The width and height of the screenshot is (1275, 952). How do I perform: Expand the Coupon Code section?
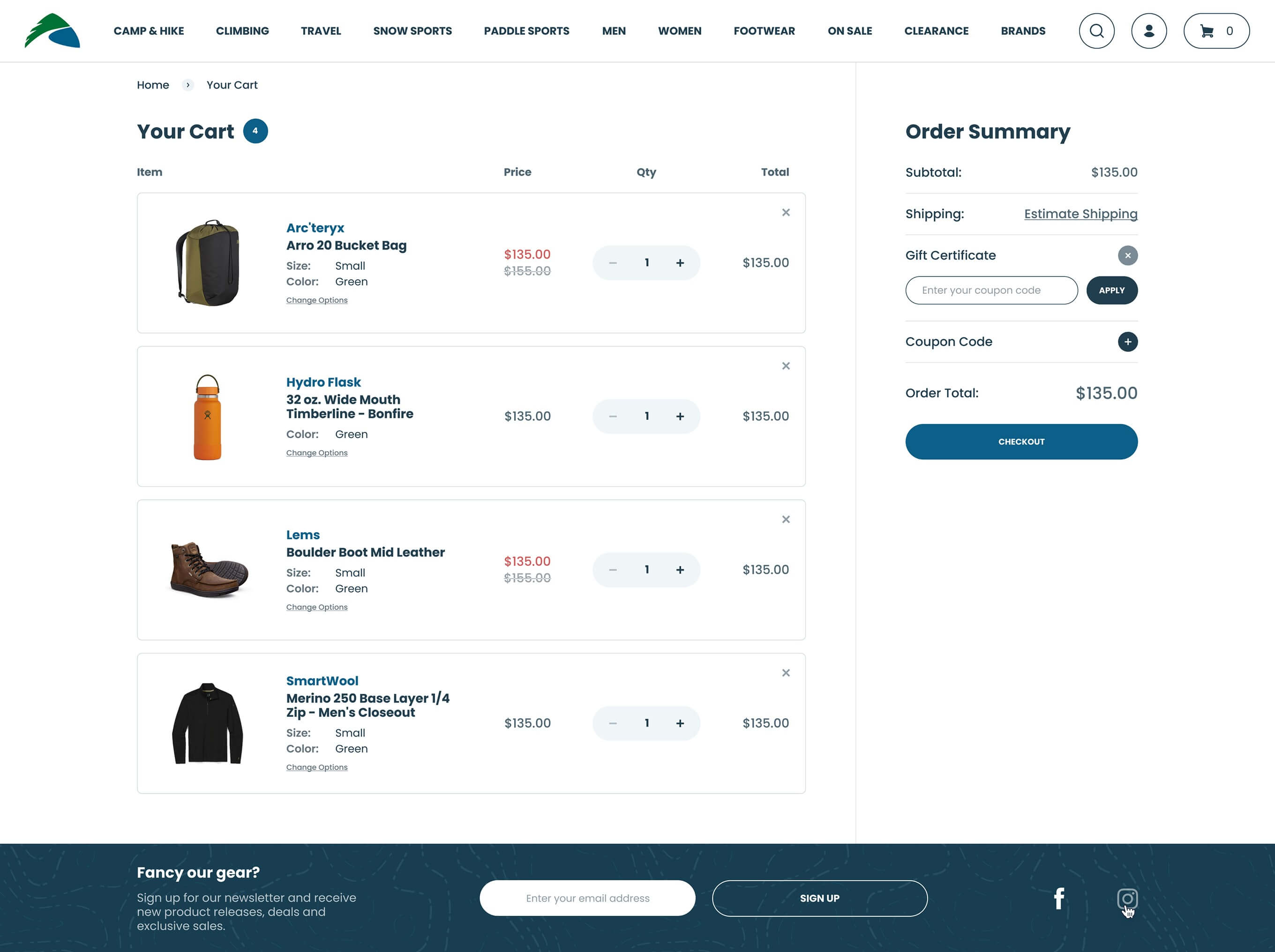click(1127, 342)
